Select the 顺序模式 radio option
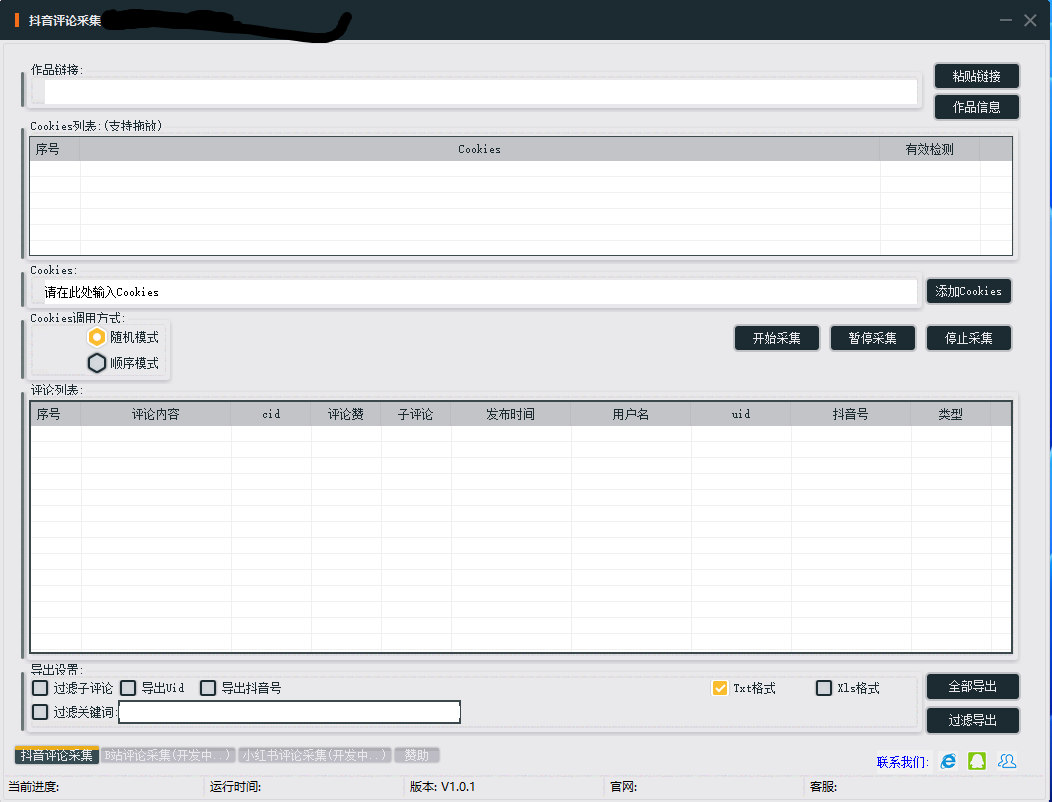This screenshot has width=1052, height=802. tap(97, 363)
